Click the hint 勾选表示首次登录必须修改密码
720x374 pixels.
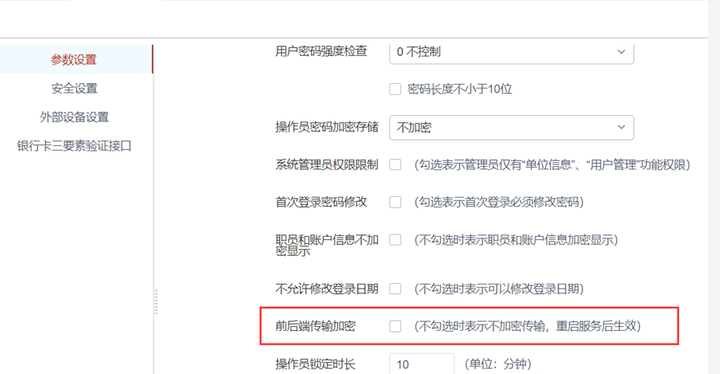click(x=499, y=202)
